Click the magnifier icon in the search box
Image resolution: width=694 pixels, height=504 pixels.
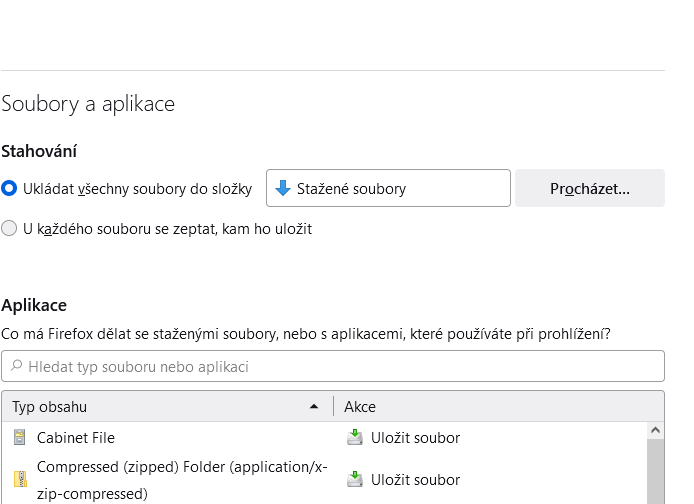pos(16,366)
